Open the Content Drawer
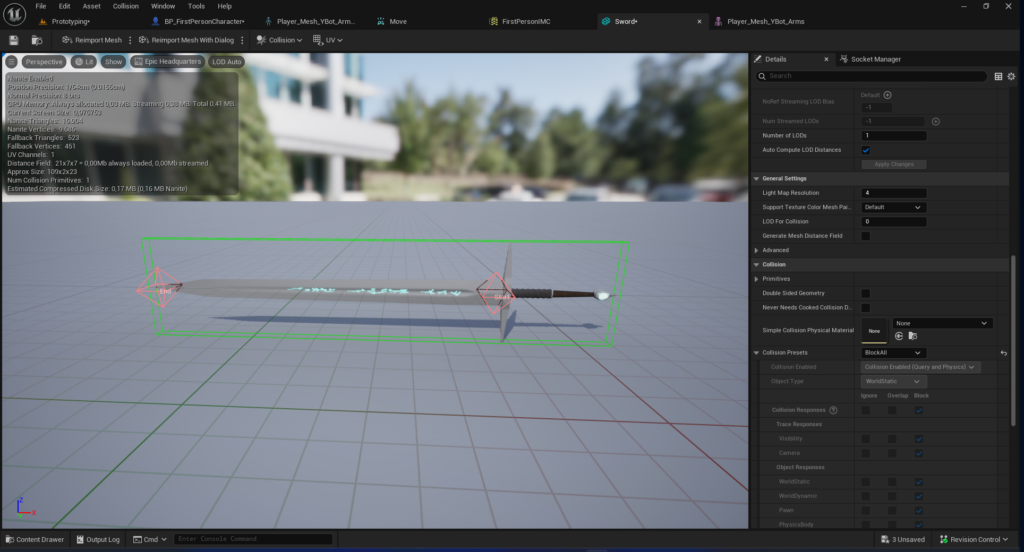The width and height of the screenshot is (1024, 552). pyautogui.click(x=34, y=539)
